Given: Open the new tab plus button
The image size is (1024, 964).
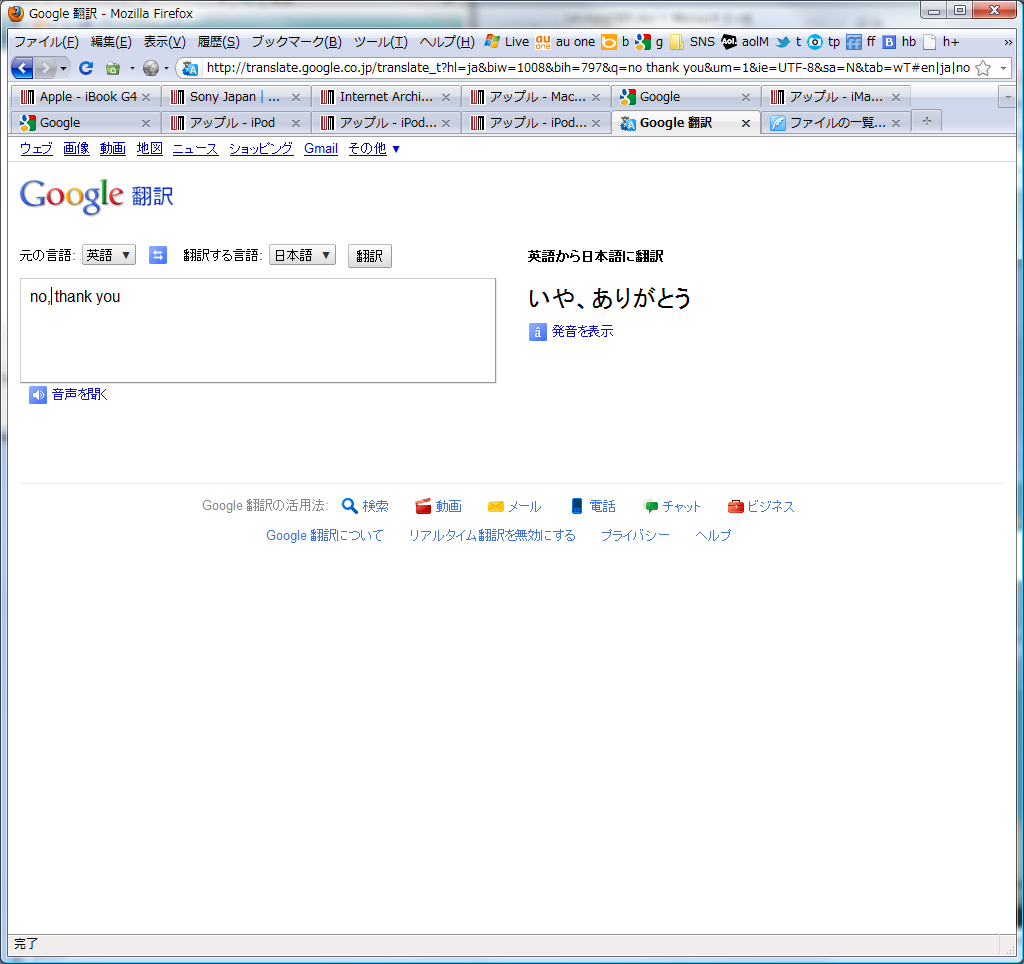Looking at the screenshot, I should (927, 121).
